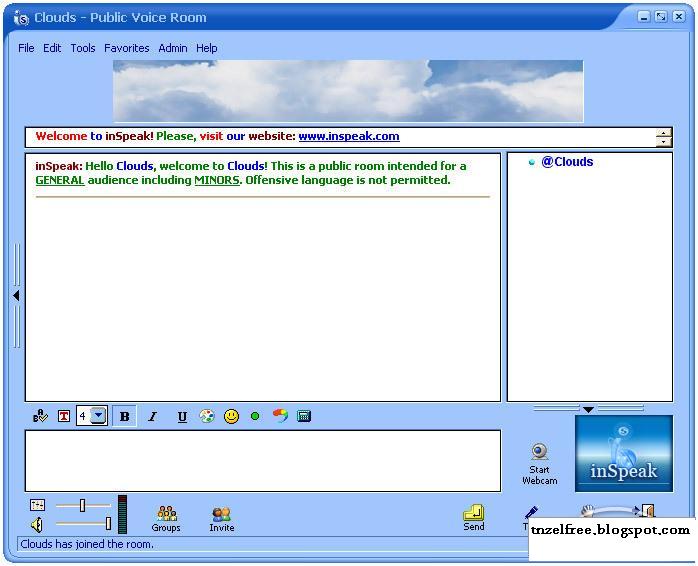Click the Start Webcam button

click(540, 464)
